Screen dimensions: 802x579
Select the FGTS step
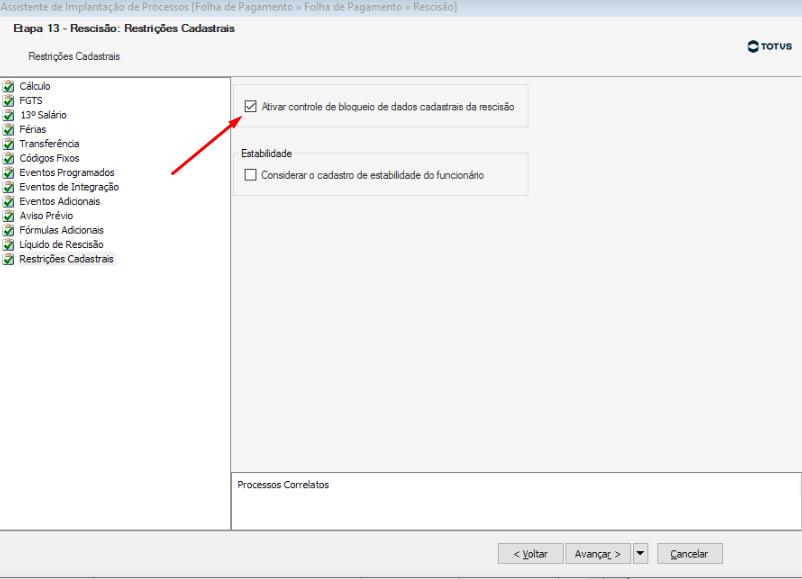[31, 100]
